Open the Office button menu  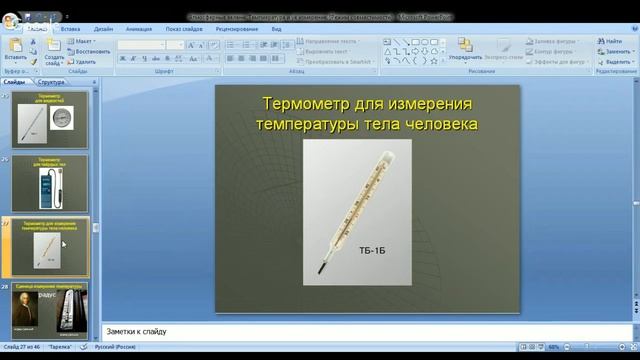[x=11, y=20]
